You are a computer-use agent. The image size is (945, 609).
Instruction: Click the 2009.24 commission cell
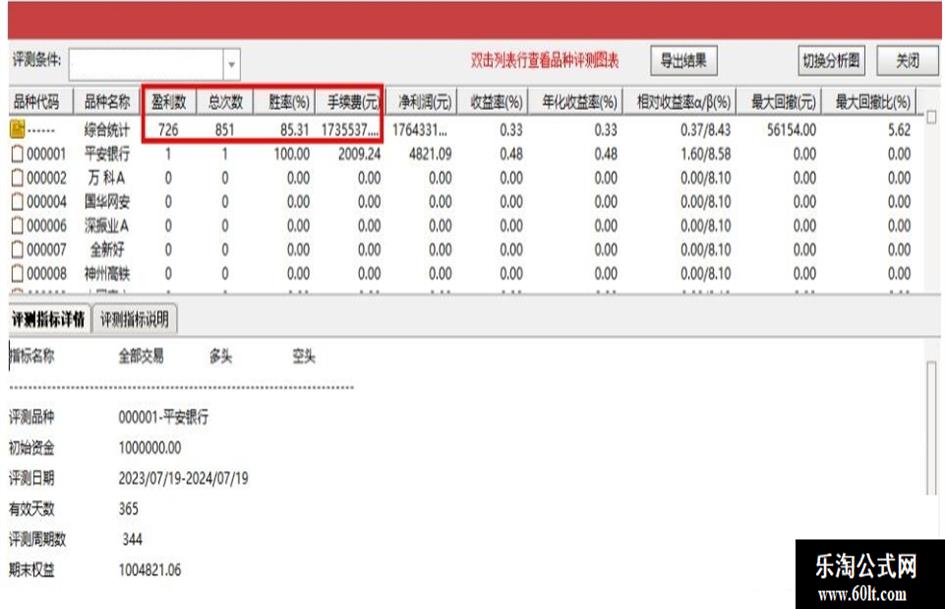(359, 154)
